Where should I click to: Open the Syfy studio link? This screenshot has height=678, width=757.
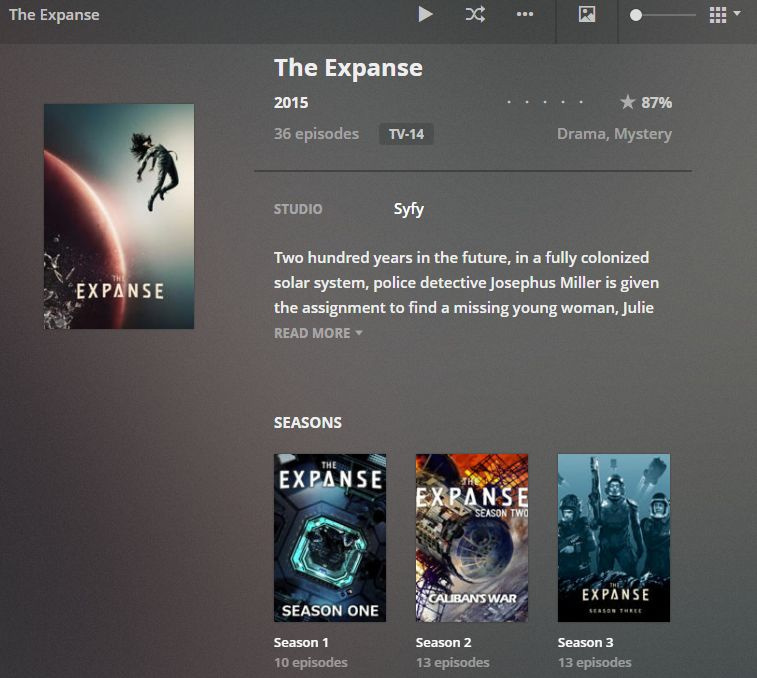tap(408, 209)
